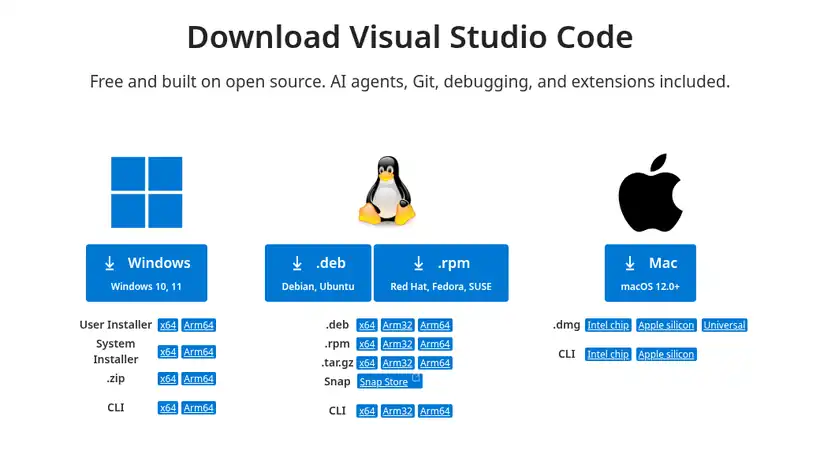Viewport: 820px width, 461px height.
Task: Click the Windows logo icon
Action: (x=146, y=192)
